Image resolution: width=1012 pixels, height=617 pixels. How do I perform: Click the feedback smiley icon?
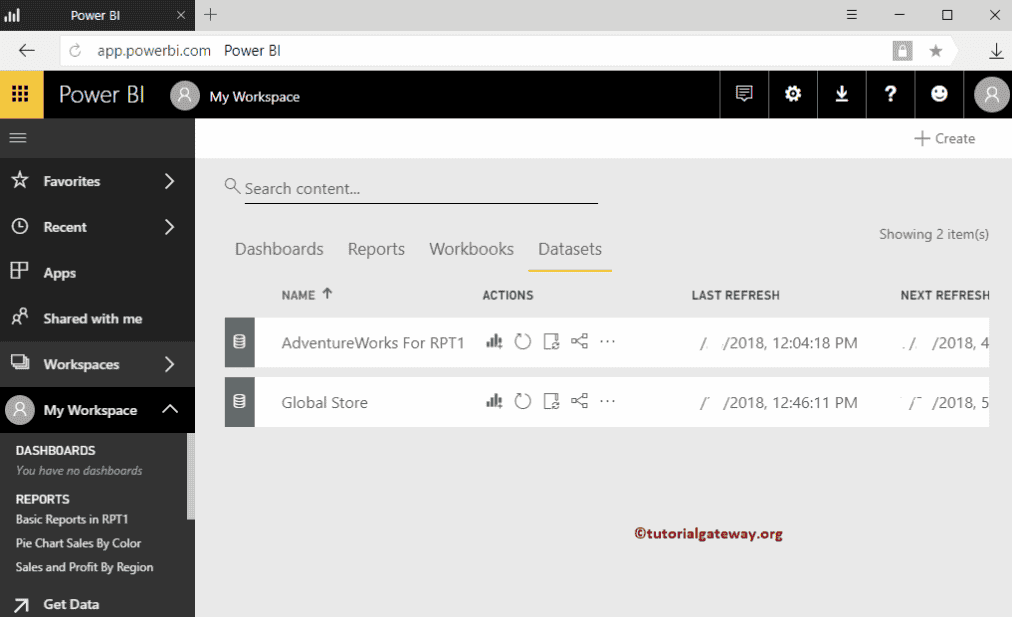pos(939,94)
